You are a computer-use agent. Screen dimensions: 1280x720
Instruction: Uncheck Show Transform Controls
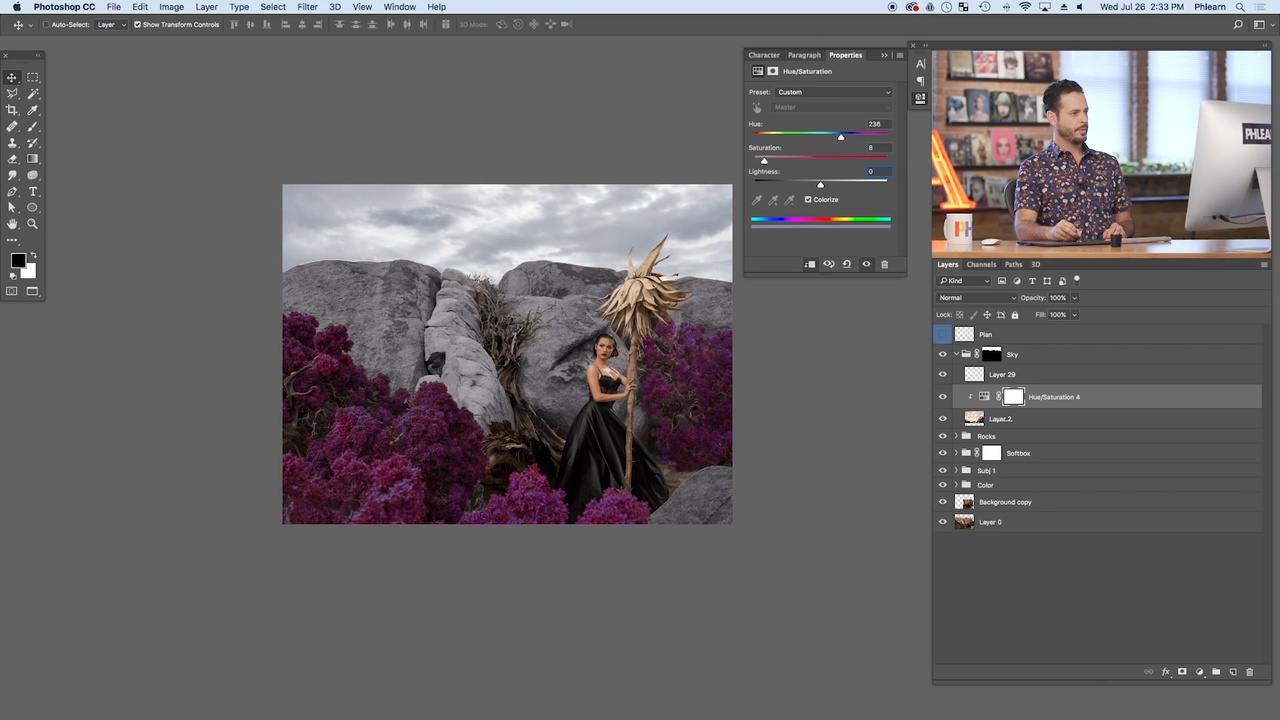coord(137,24)
